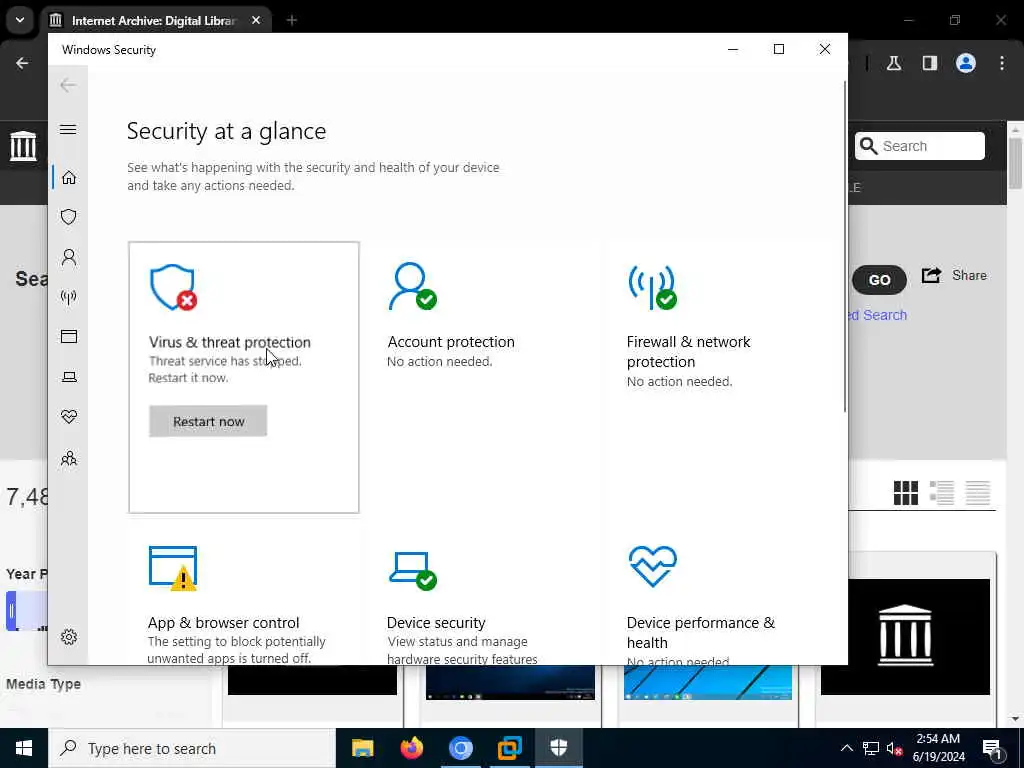Switch to grid view on Internet Archive page

tap(906, 493)
